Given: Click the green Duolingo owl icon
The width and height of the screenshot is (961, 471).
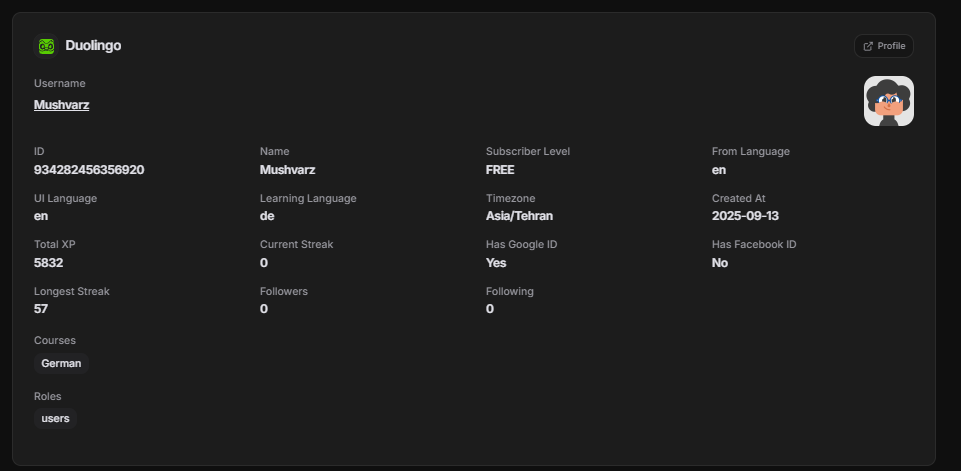Looking at the screenshot, I should point(46,46).
